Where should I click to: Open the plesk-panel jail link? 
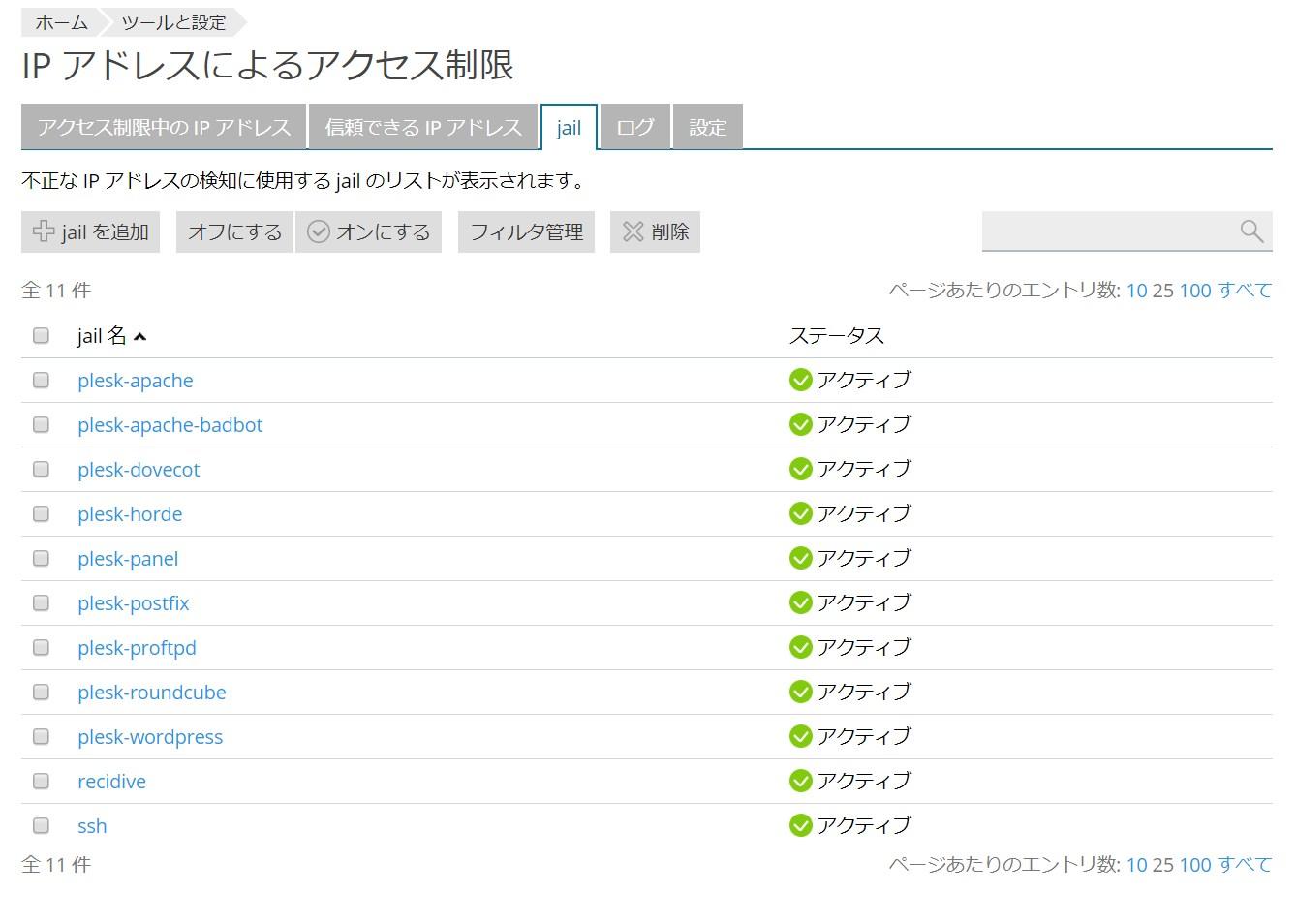click(128, 559)
